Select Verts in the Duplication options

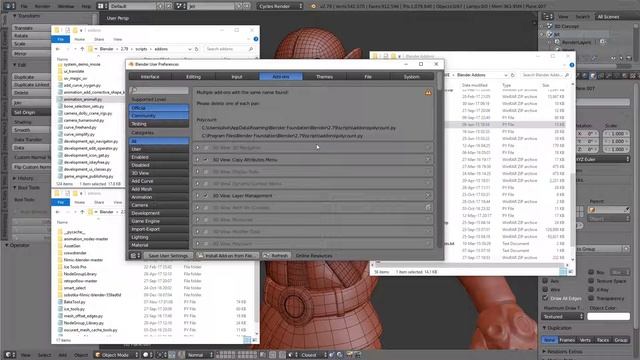pyautogui.click(x=585, y=340)
